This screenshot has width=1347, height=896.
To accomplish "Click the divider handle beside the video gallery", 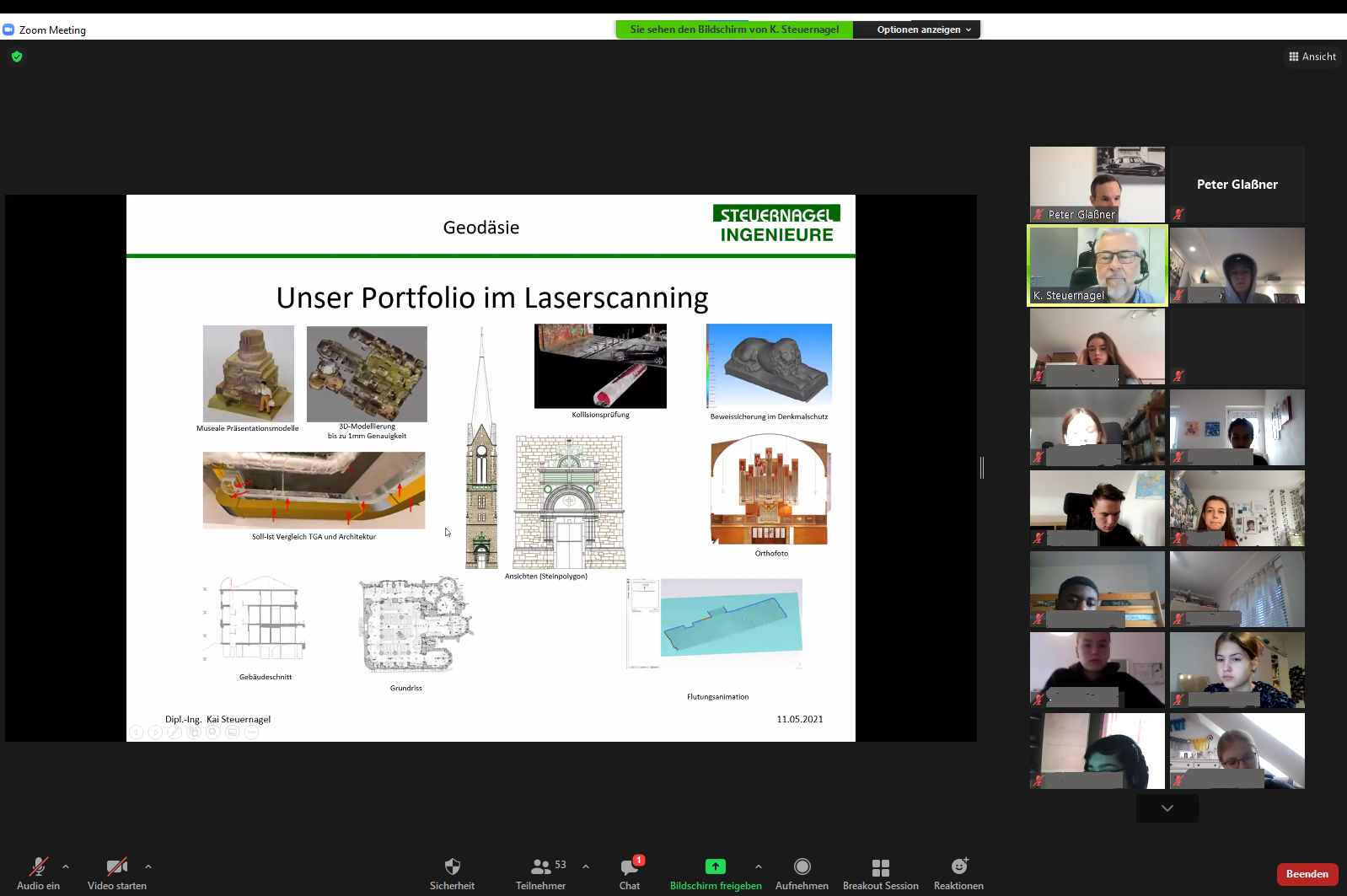I will pos(982,468).
